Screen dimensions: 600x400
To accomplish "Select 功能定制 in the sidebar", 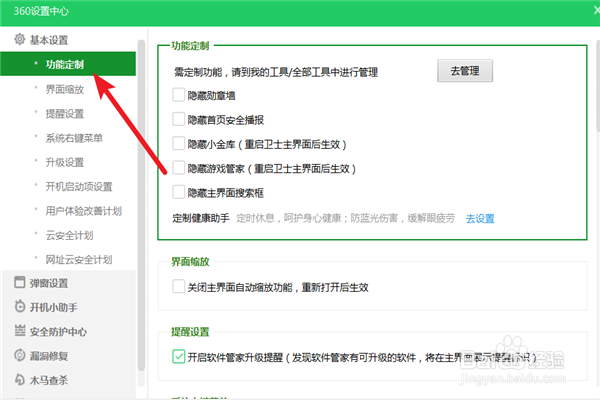I will [x=68, y=64].
